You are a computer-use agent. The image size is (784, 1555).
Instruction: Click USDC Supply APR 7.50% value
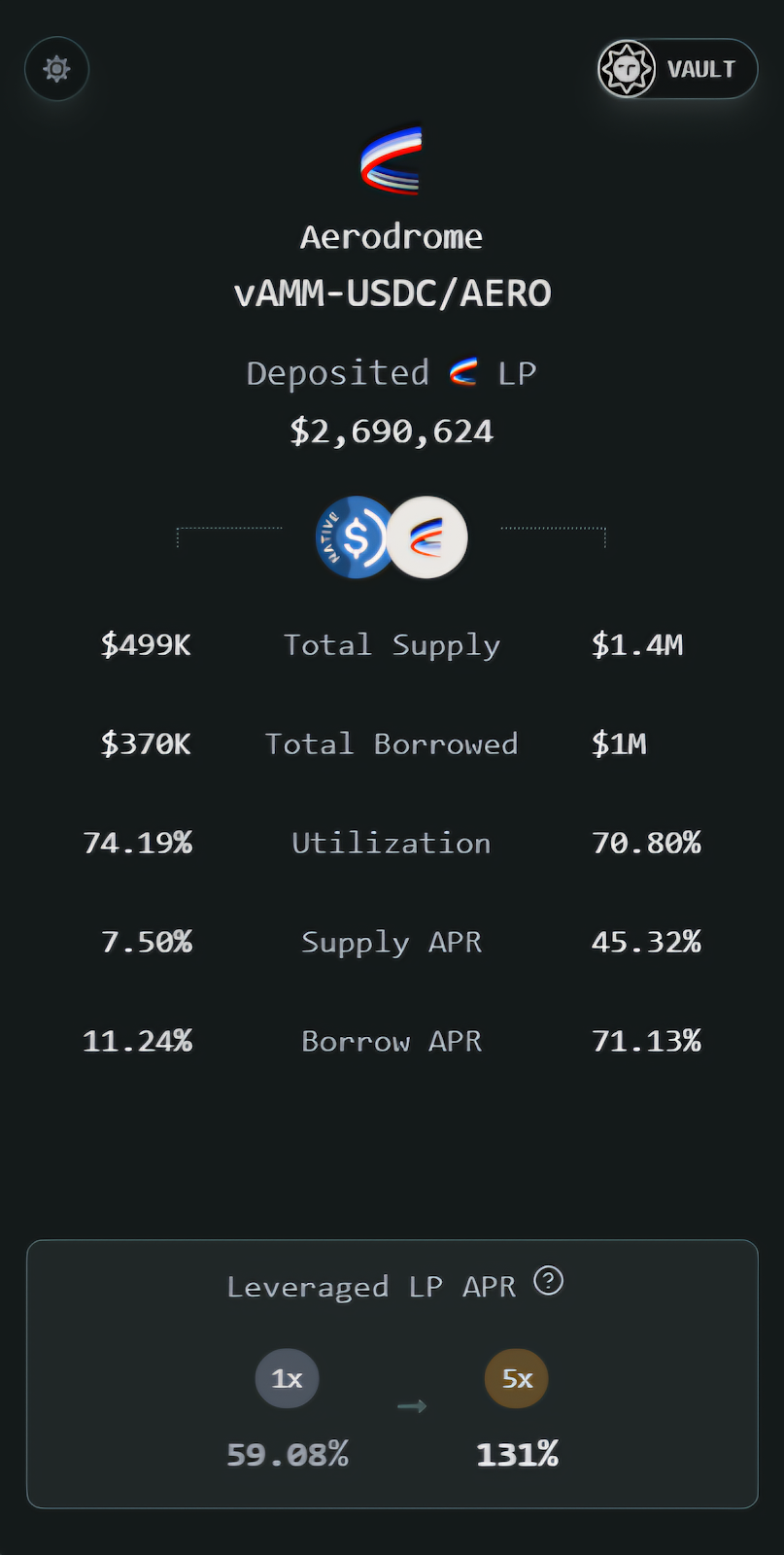pos(147,942)
